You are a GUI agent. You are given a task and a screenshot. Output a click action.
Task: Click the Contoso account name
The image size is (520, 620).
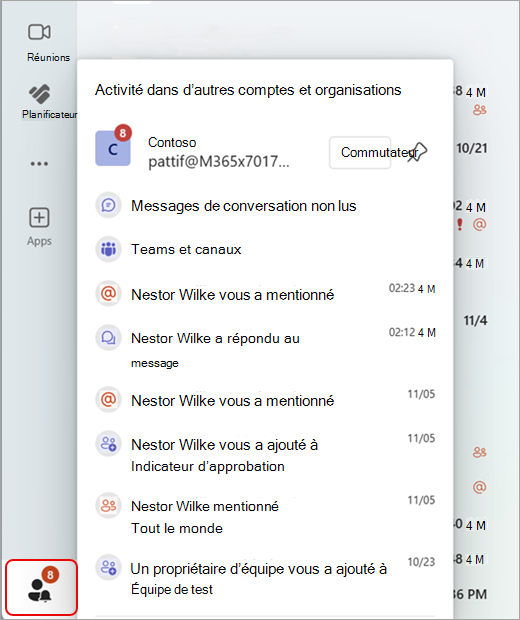point(172,142)
